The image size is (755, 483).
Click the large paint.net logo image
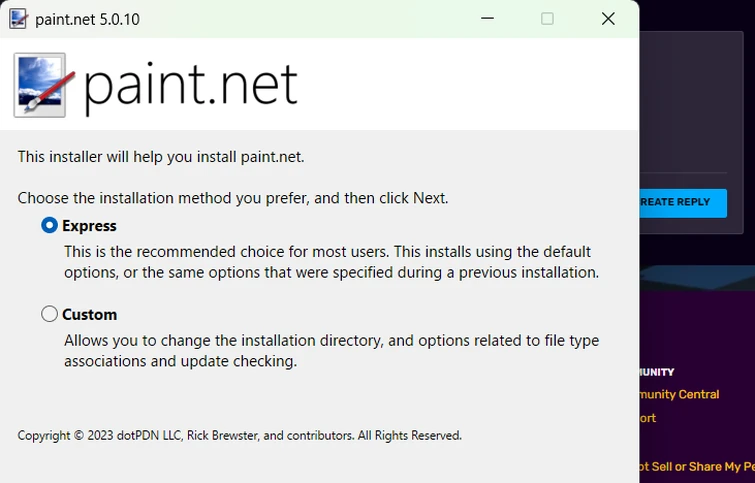point(40,85)
